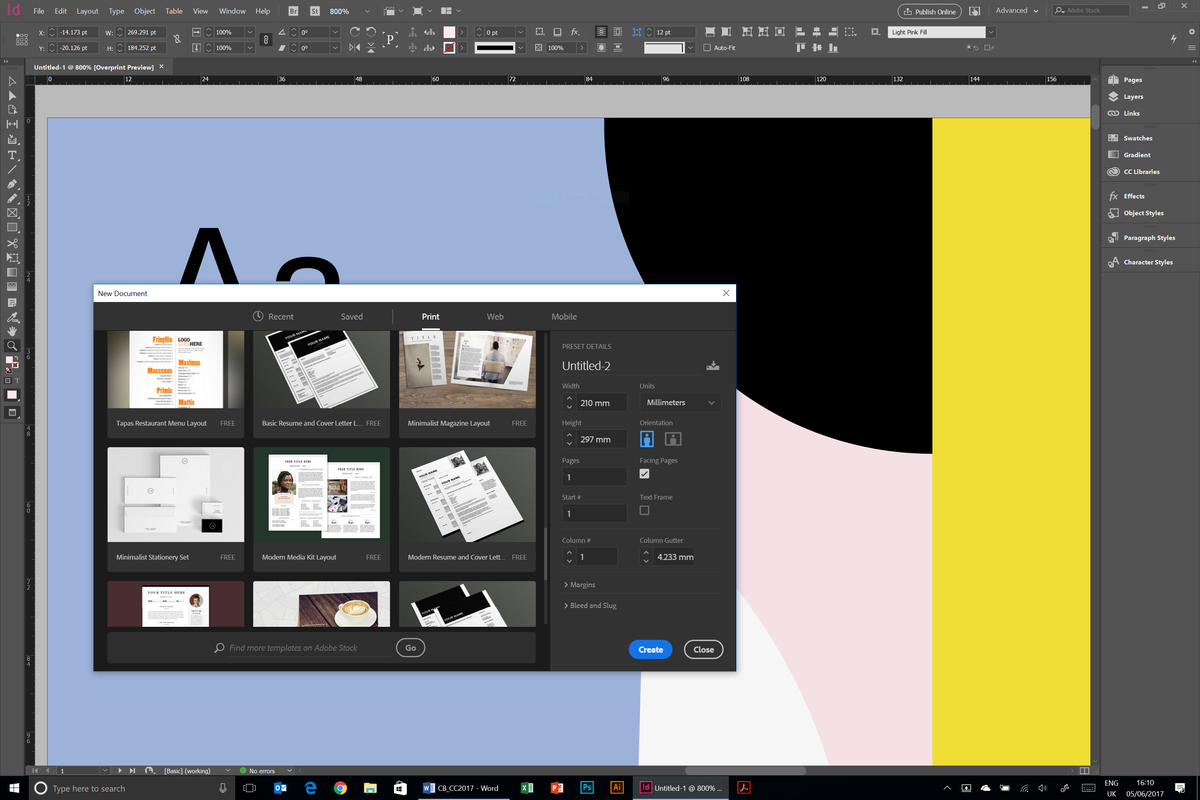Viewport: 1200px width, 800px height.
Task: Select the Minimalist Magazine Layout template thumbnail
Action: pos(467,369)
